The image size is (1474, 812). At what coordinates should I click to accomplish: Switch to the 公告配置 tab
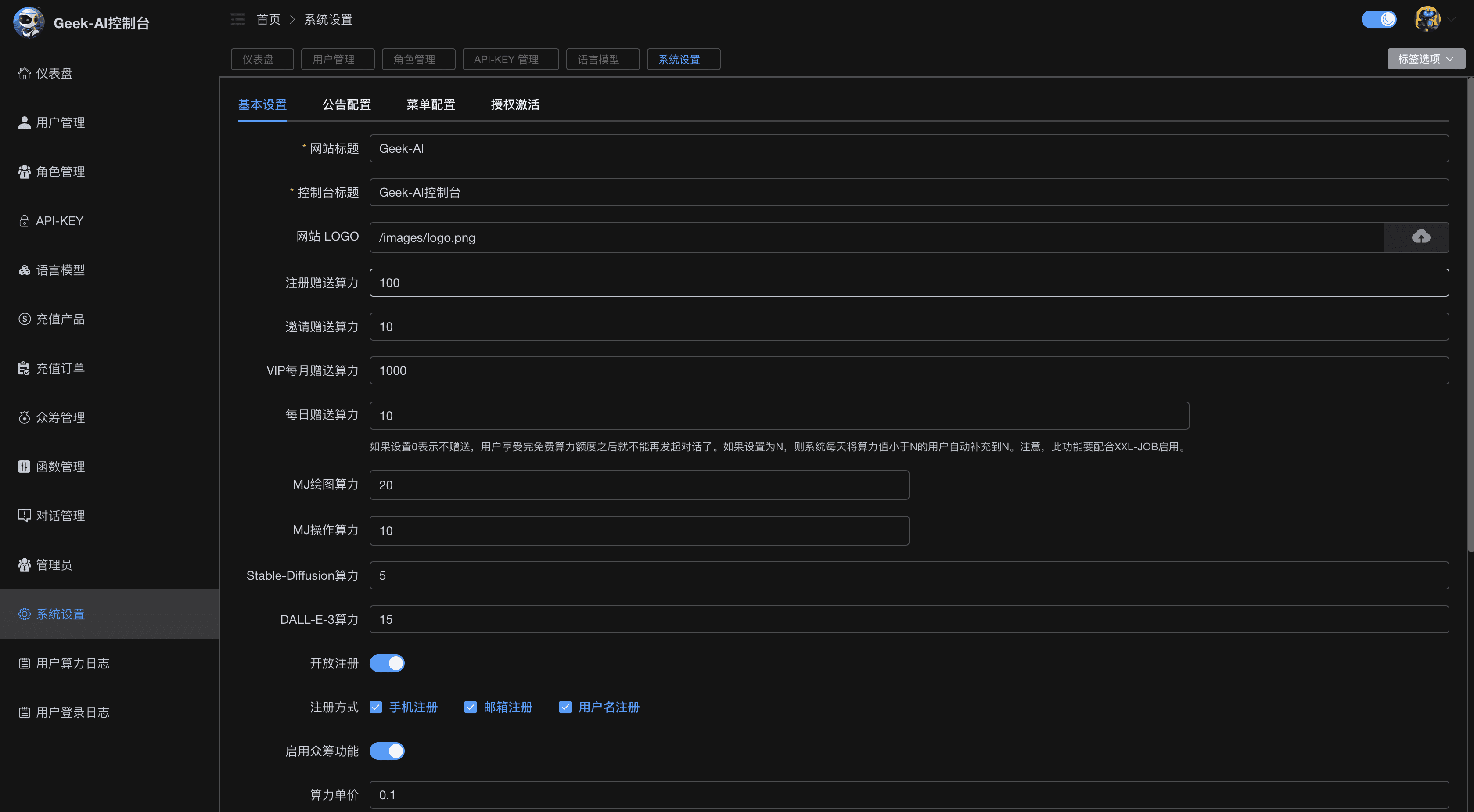tap(346, 105)
